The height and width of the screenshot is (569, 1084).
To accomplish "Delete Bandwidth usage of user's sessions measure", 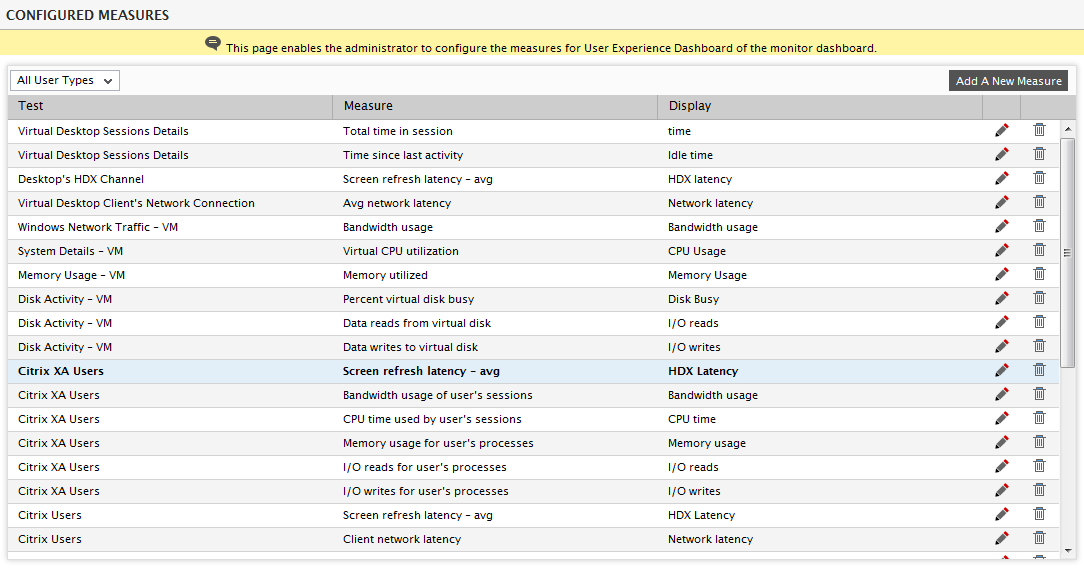I will tap(1039, 394).
